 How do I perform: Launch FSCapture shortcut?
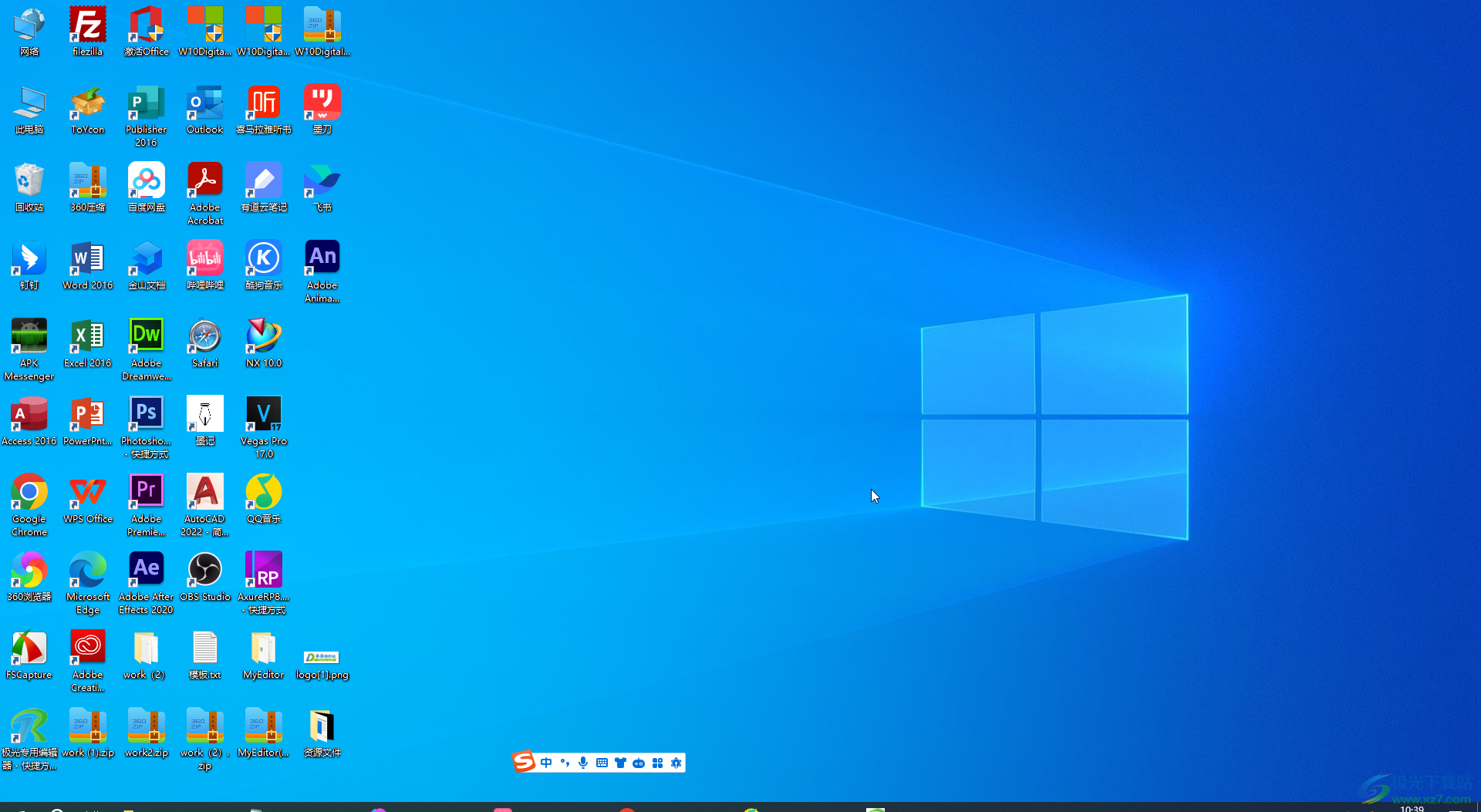[x=29, y=655]
